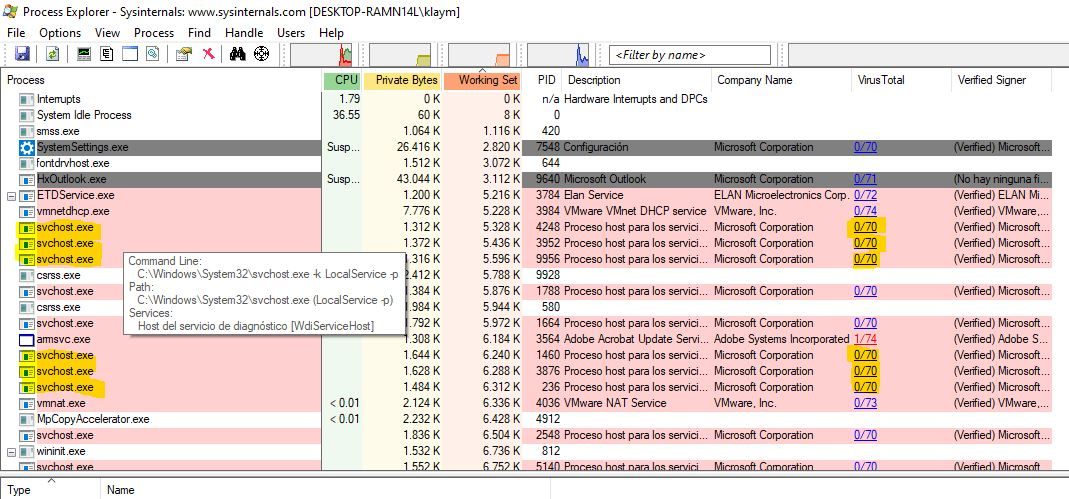The height and width of the screenshot is (499, 1069).
Task: Toggle the Show Process Tree toolbar icon
Action: coord(106,55)
